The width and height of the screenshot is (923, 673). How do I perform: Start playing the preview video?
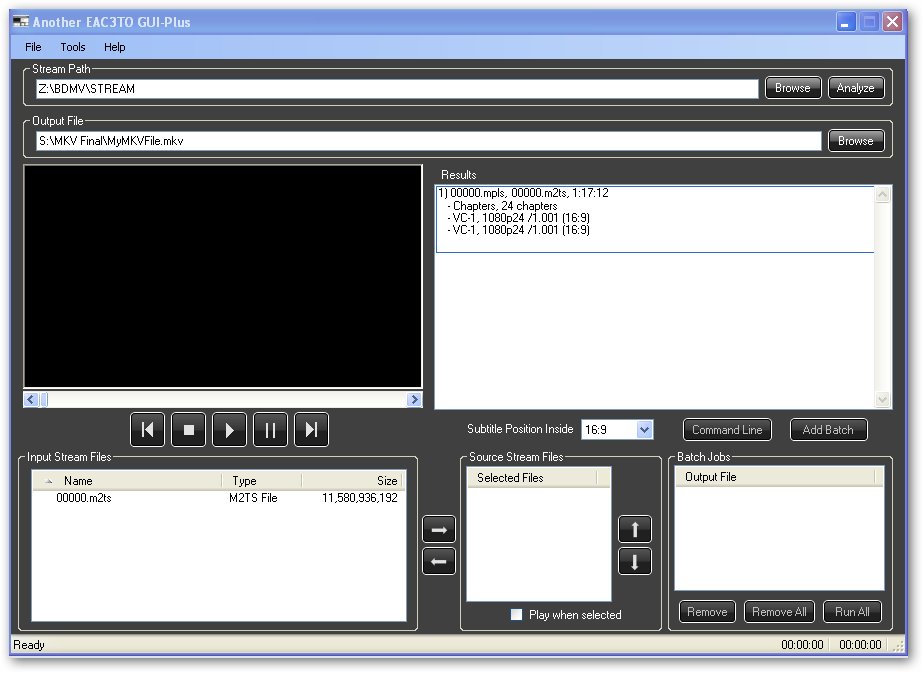(x=230, y=430)
